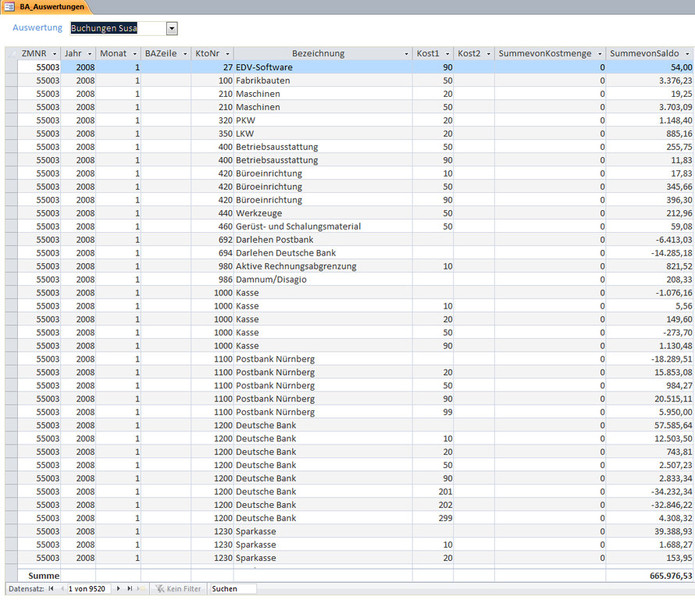Click the Kein Filter button
The height and width of the screenshot is (600, 695).
coord(179,588)
